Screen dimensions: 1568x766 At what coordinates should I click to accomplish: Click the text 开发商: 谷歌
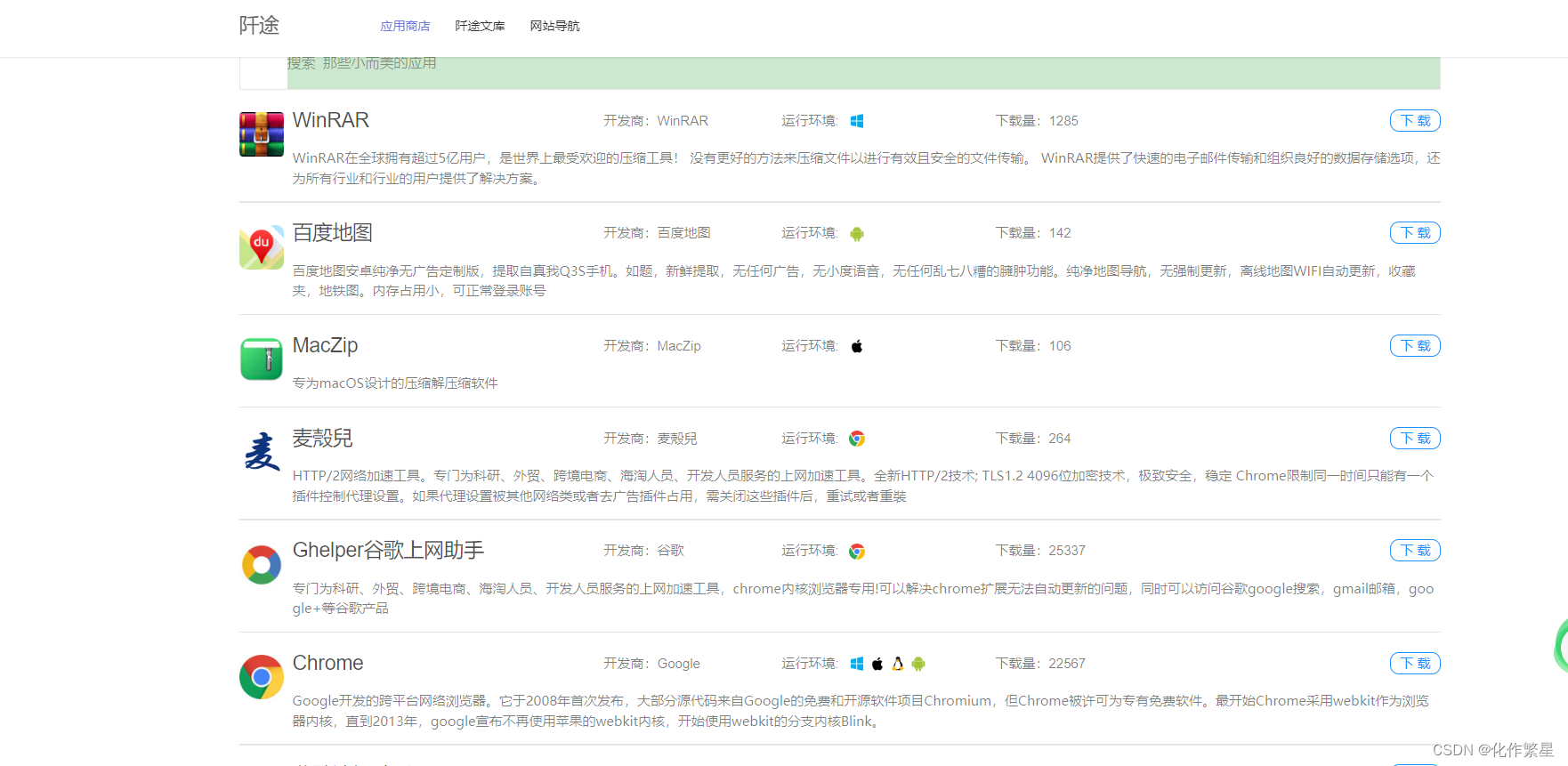tap(643, 551)
